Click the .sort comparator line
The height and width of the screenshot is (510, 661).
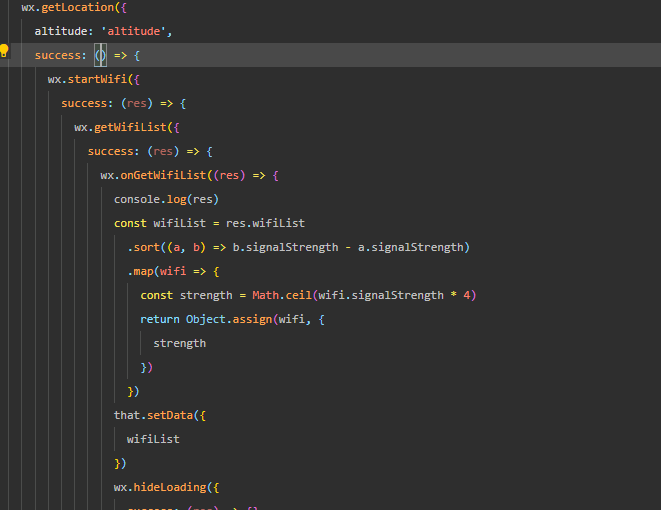point(298,247)
